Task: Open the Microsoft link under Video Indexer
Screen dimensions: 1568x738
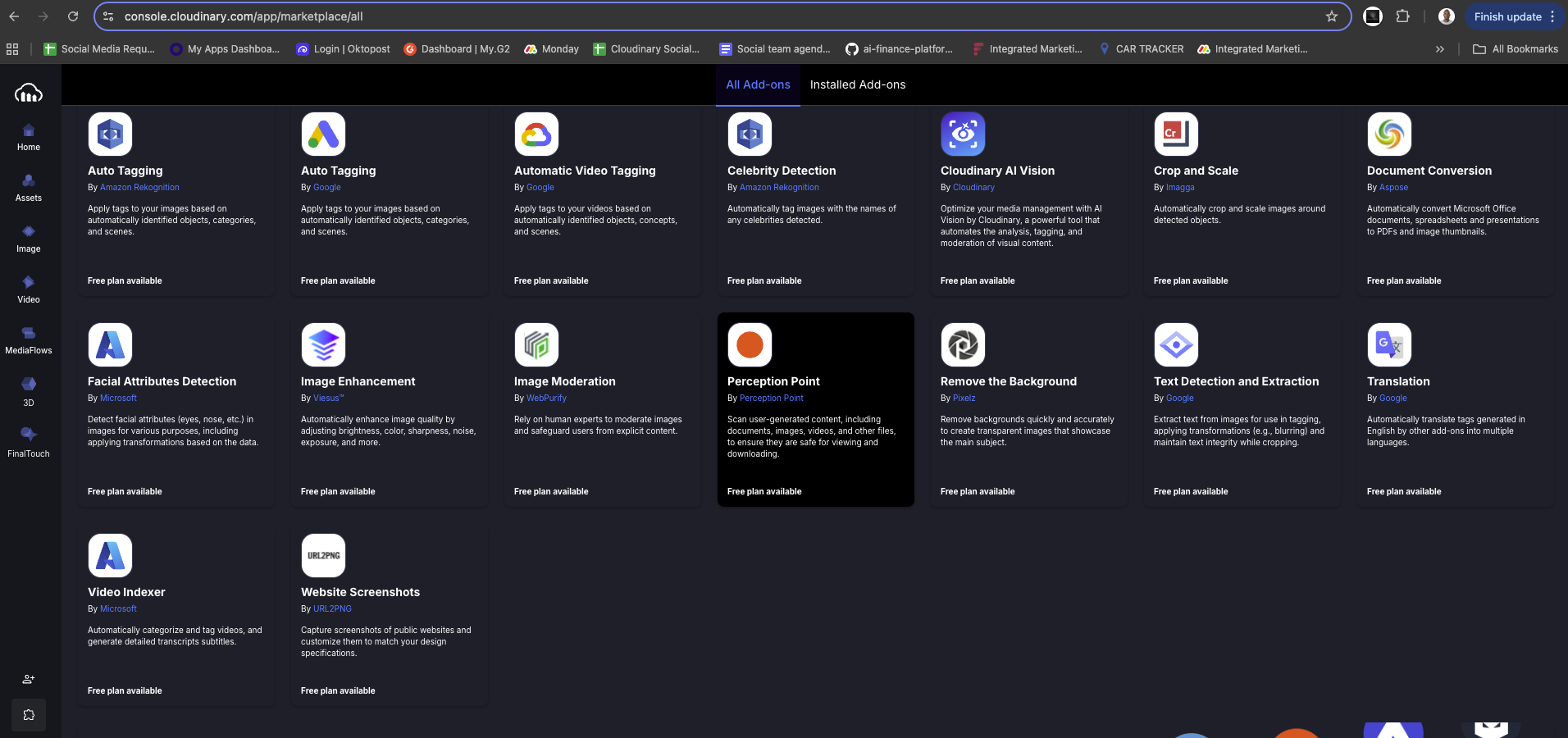Action: (118, 608)
